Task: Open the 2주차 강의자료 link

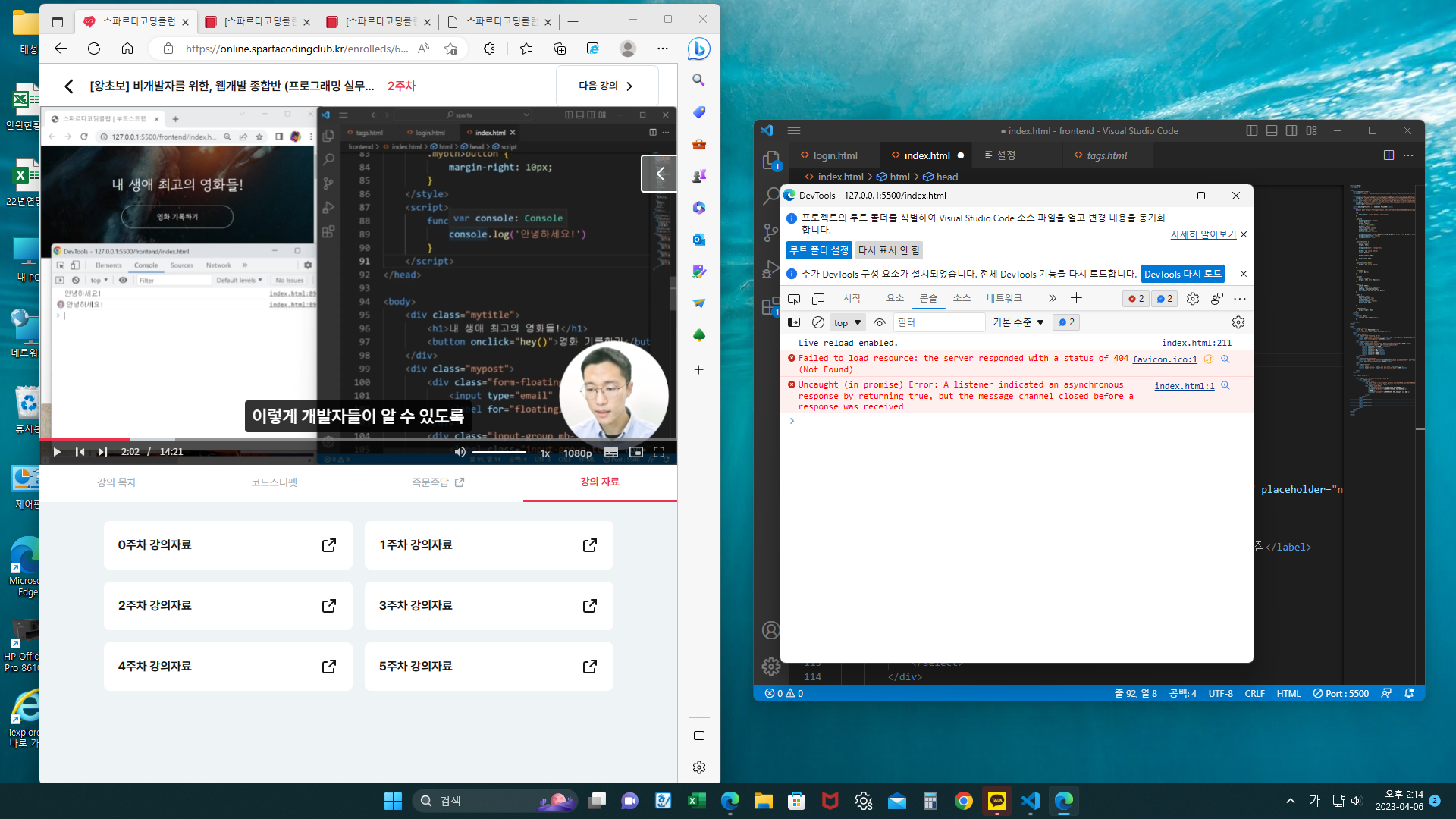Action: [x=228, y=606]
